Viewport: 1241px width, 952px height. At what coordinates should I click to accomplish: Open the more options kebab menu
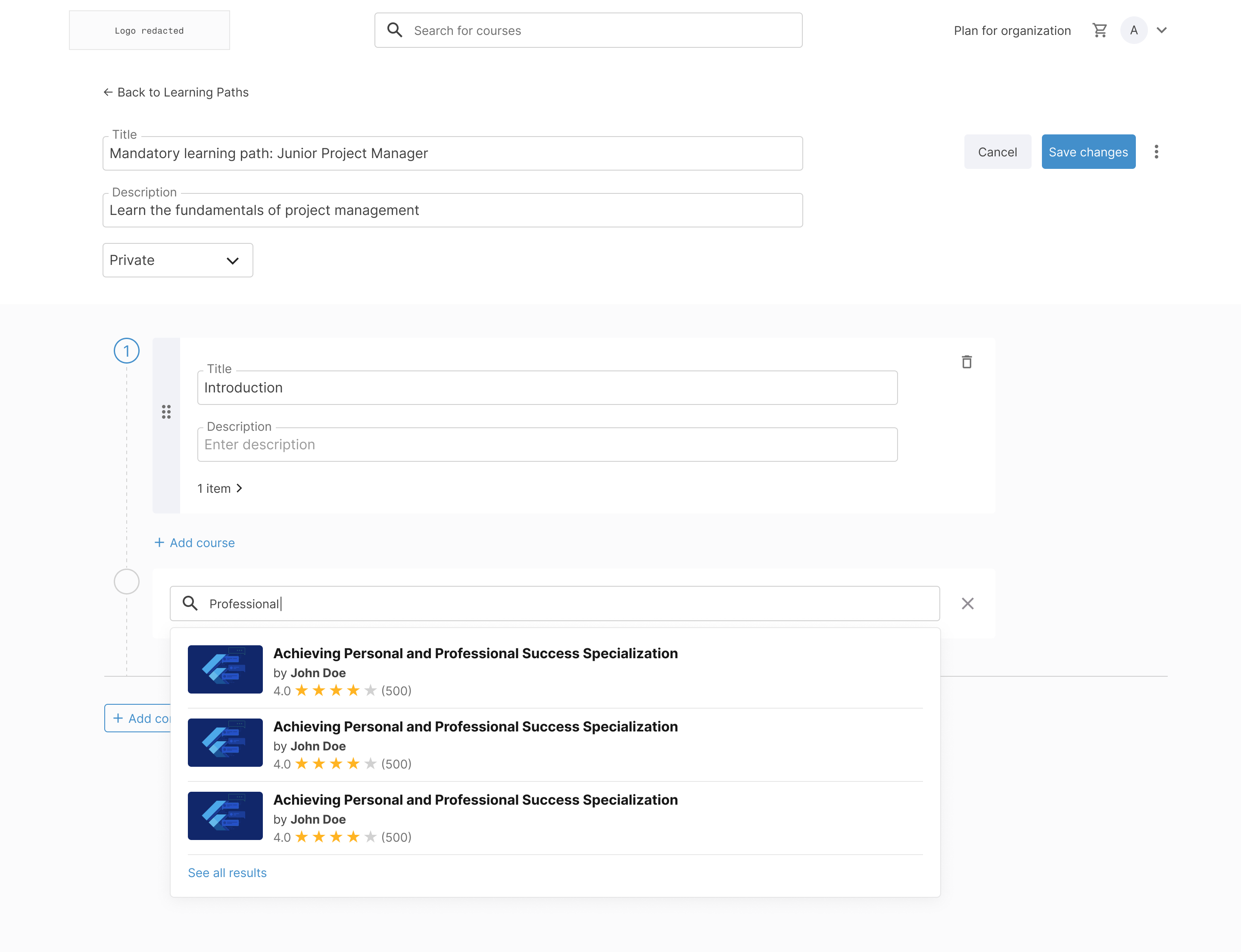tap(1157, 151)
